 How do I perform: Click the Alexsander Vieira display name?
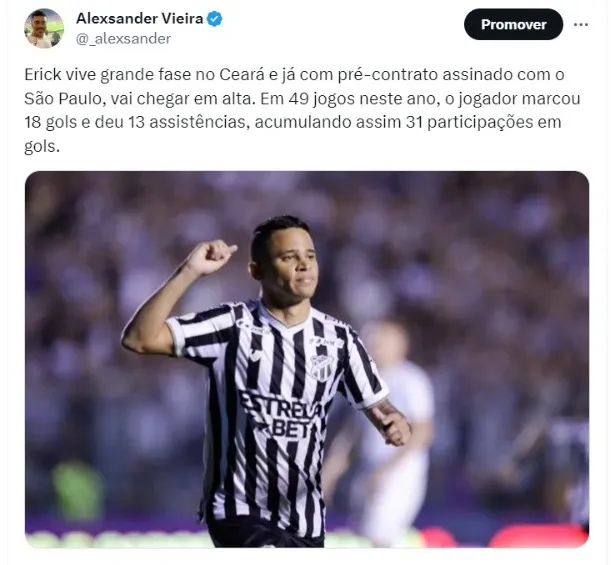pos(140,18)
